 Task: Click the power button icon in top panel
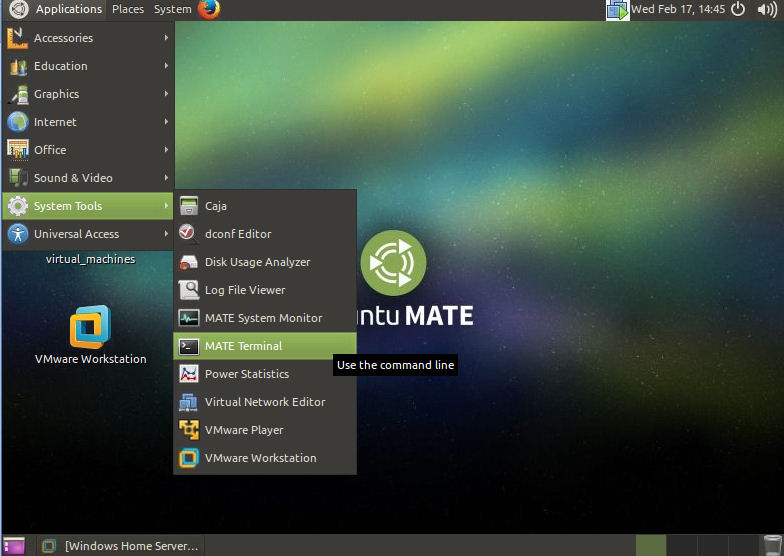(x=738, y=9)
